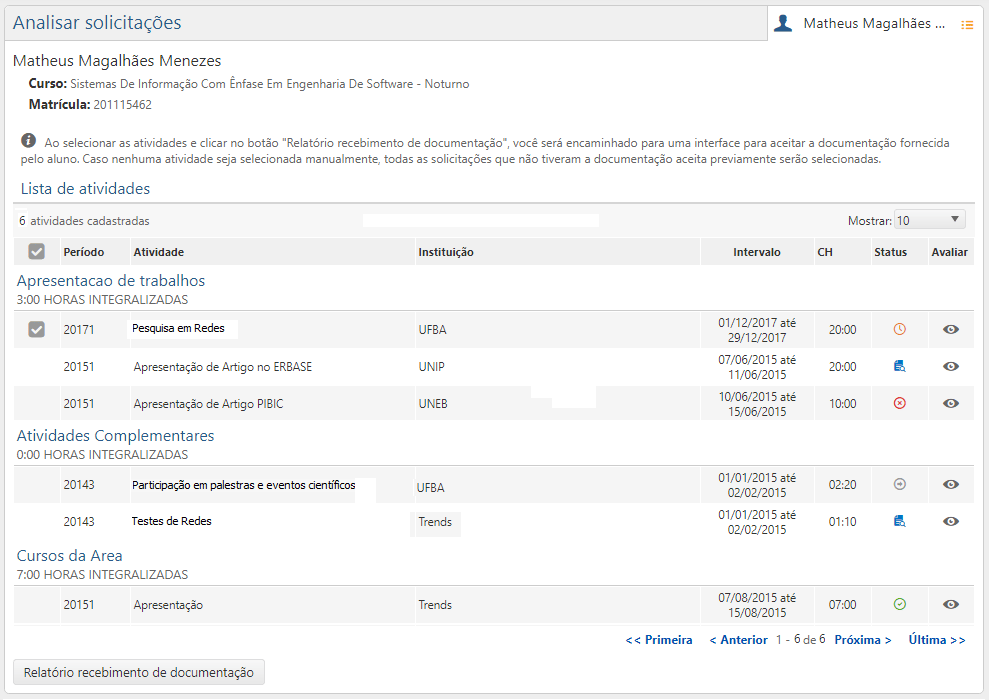Uncheck the checkbox for Pesquisa em Redes
Screen dimensions: 989x700
coord(37,328)
